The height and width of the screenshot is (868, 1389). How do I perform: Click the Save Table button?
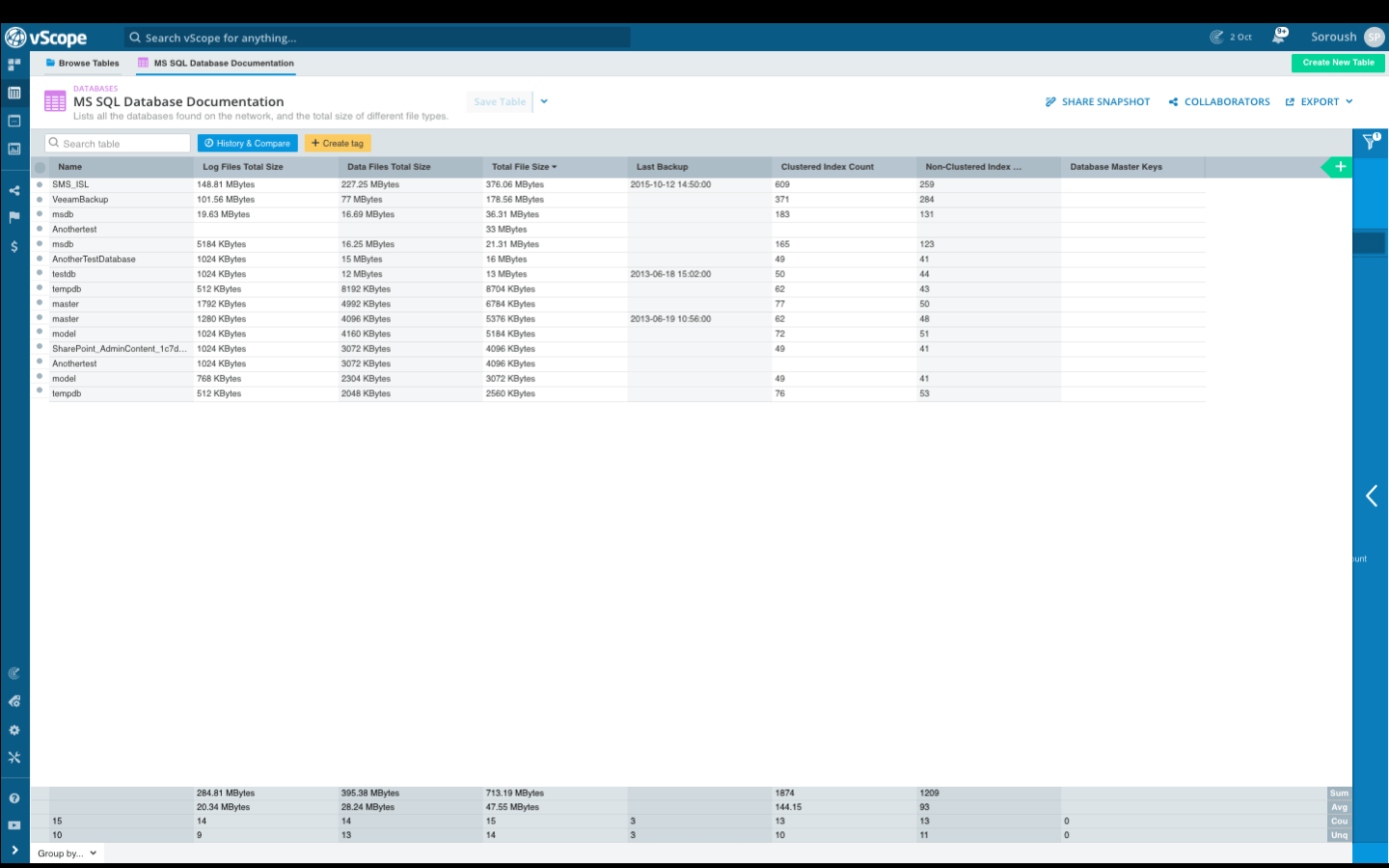click(x=500, y=101)
